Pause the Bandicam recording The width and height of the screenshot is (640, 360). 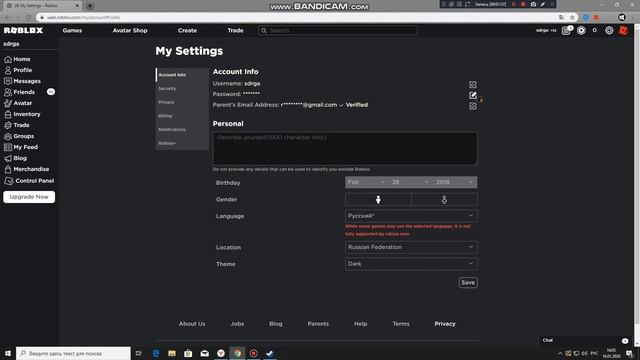click(x=513, y=4)
